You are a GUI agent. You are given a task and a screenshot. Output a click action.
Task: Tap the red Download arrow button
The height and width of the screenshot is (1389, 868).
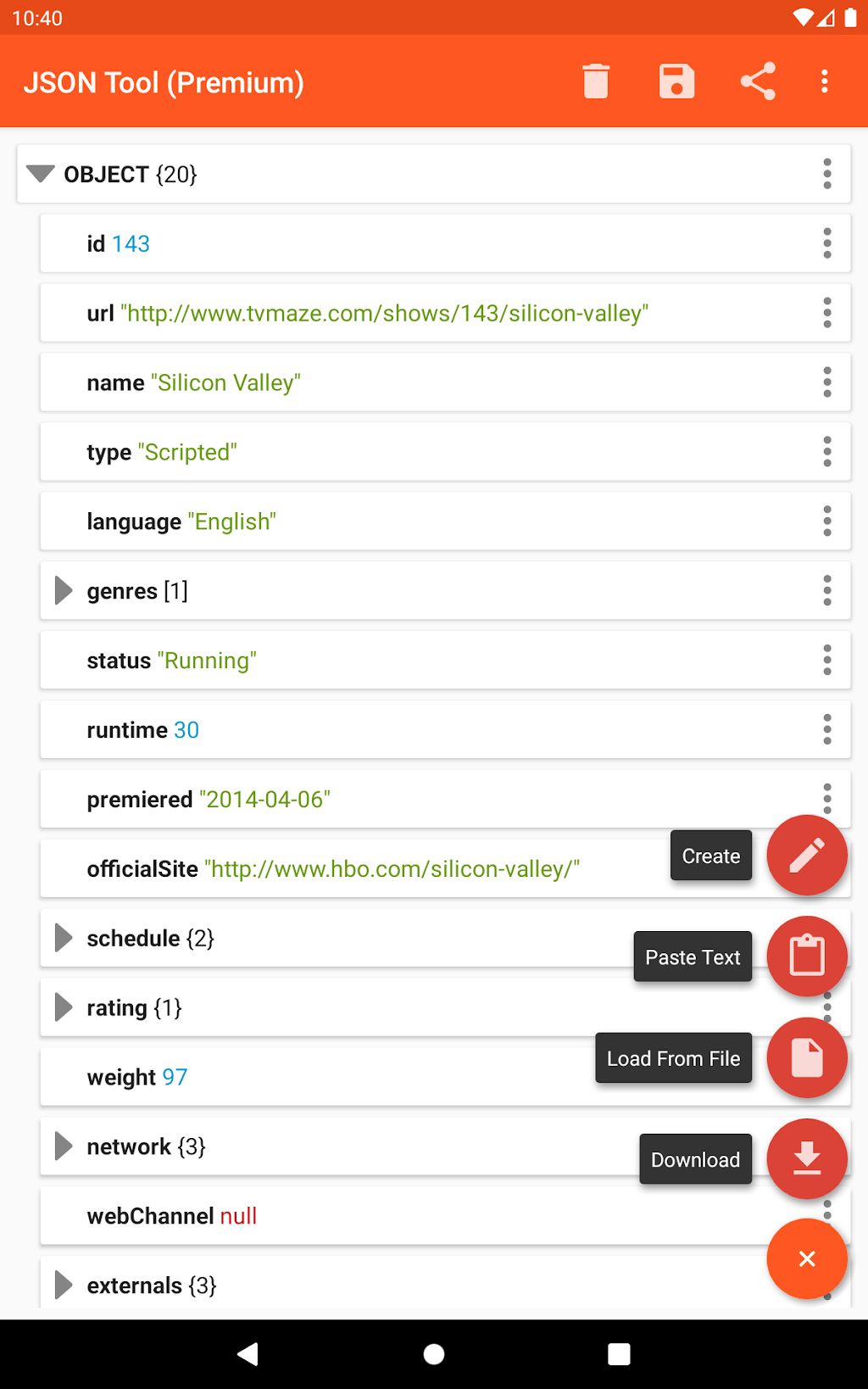806,1159
